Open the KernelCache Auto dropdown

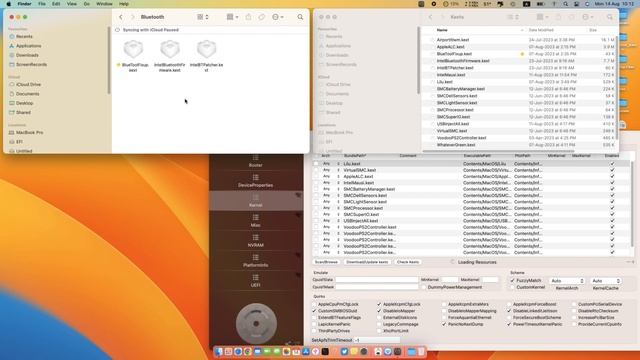coord(606,281)
